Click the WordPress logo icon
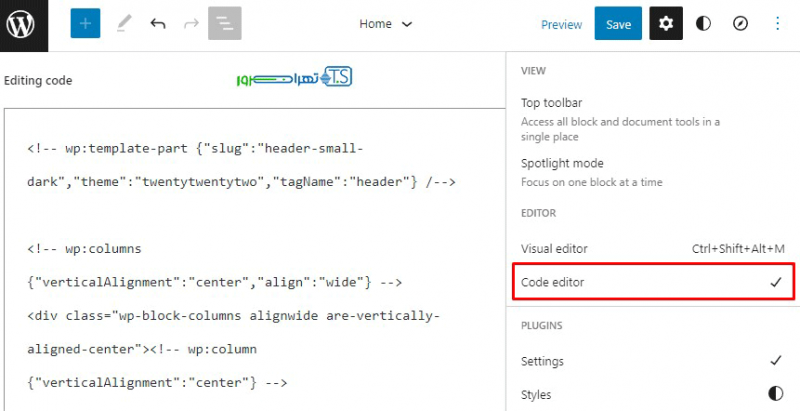The image size is (800, 411). pyautogui.click(x=22, y=23)
